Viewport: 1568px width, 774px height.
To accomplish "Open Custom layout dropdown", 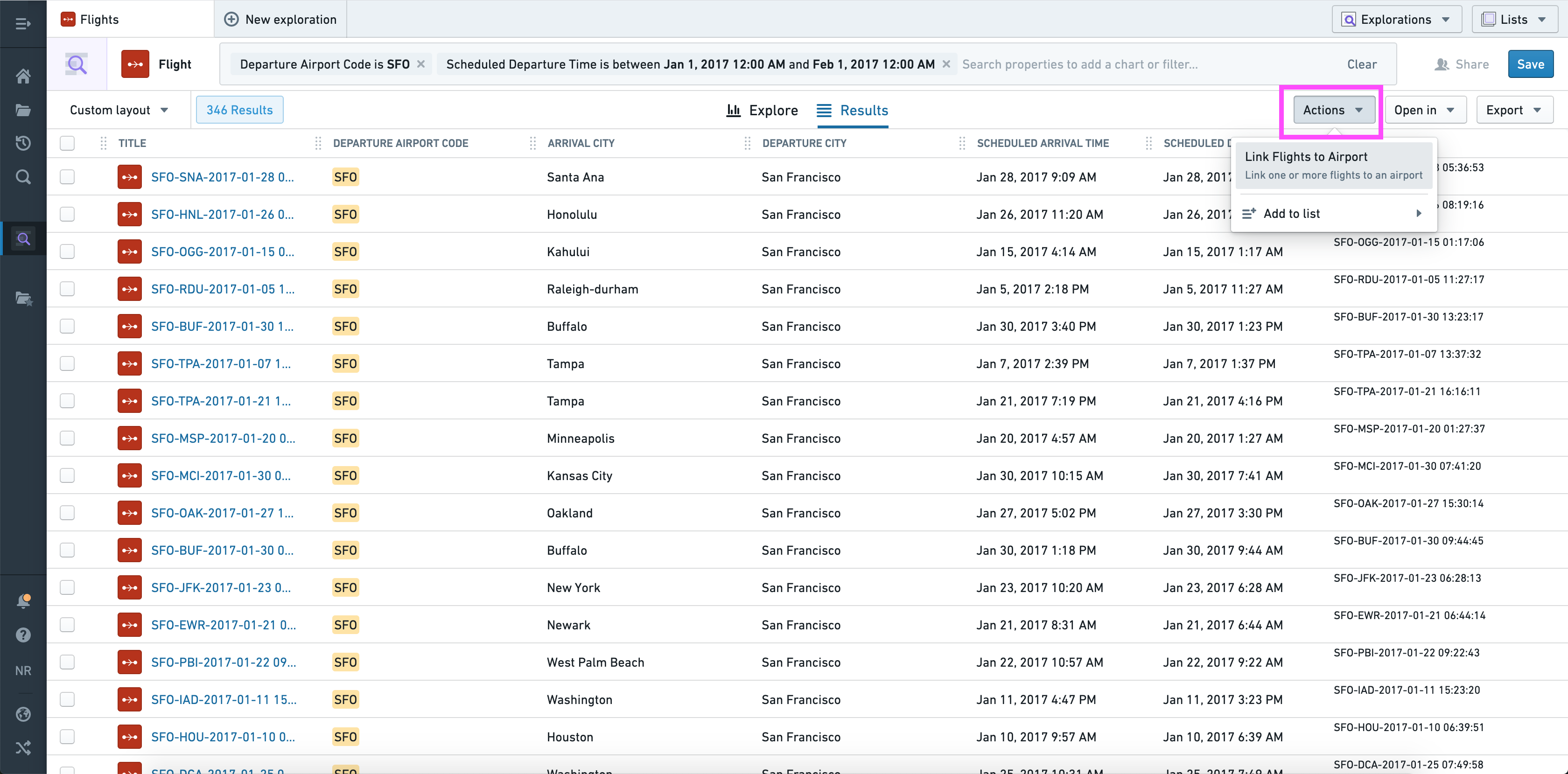I will (x=119, y=110).
